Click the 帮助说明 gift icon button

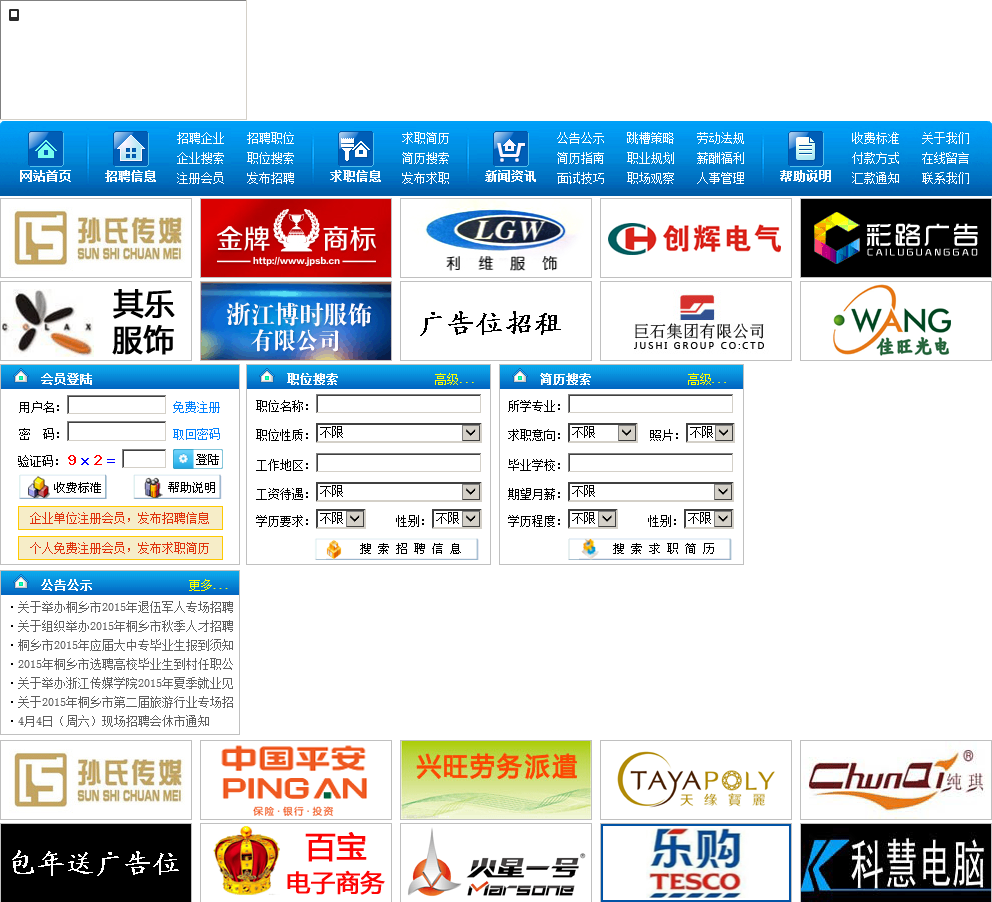178,487
